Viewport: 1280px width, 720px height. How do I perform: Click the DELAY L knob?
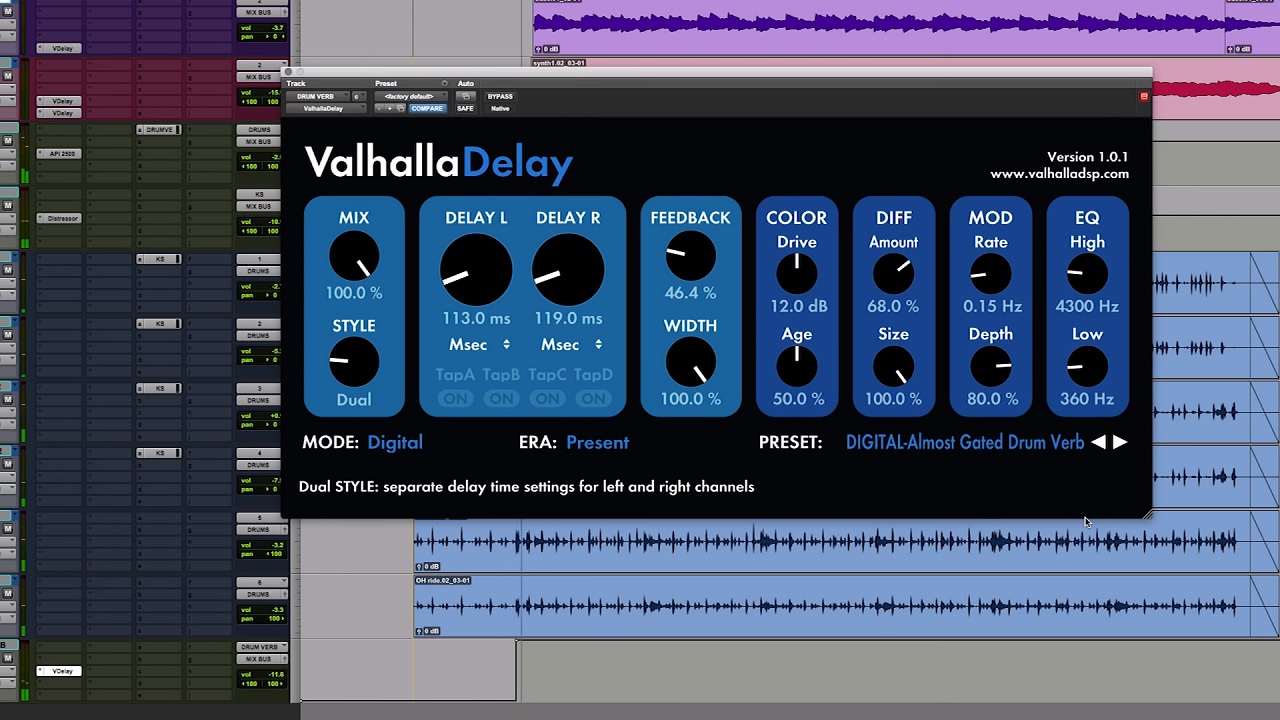click(476, 270)
